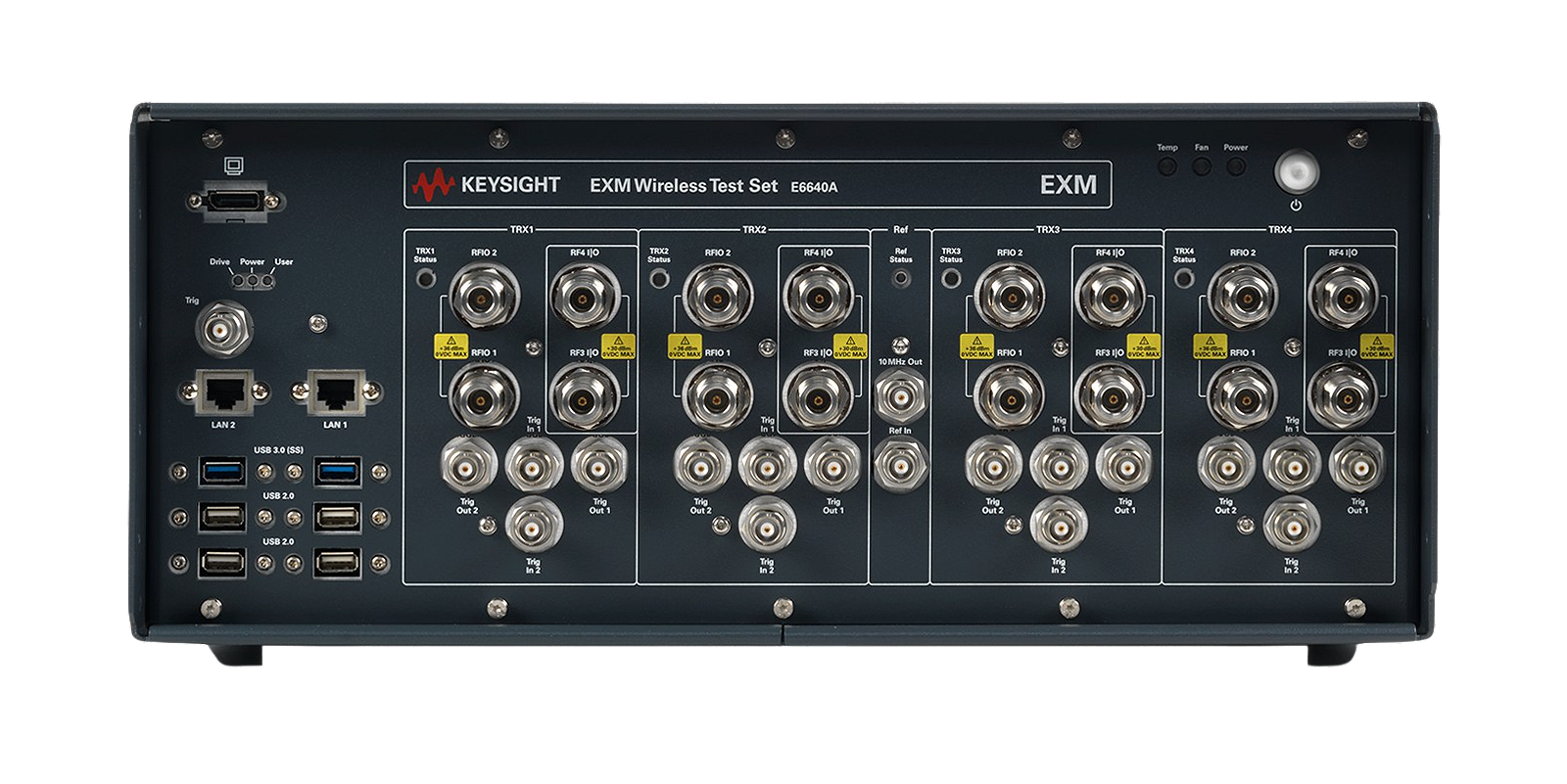
Task: Select the TRX3 RFIO 1 connector
Action: coord(1009,396)
